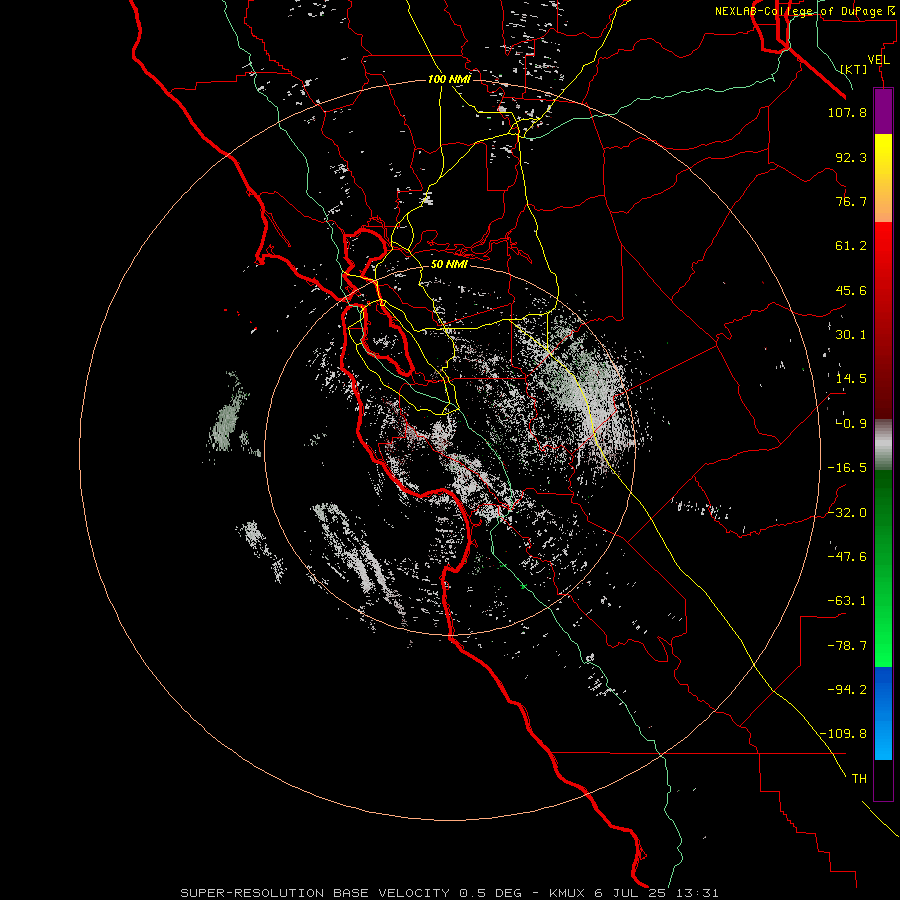Pick the gray near-zero color bar segment
Screen dimensions: 900x900
coord(883,445)
